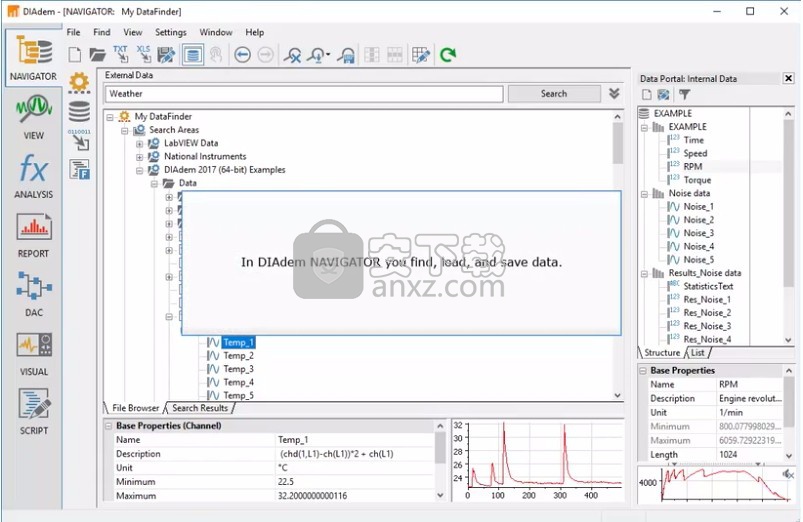803x522 pixels.
Task: Select Noise_3 in Data Portal
Action: 699,233
